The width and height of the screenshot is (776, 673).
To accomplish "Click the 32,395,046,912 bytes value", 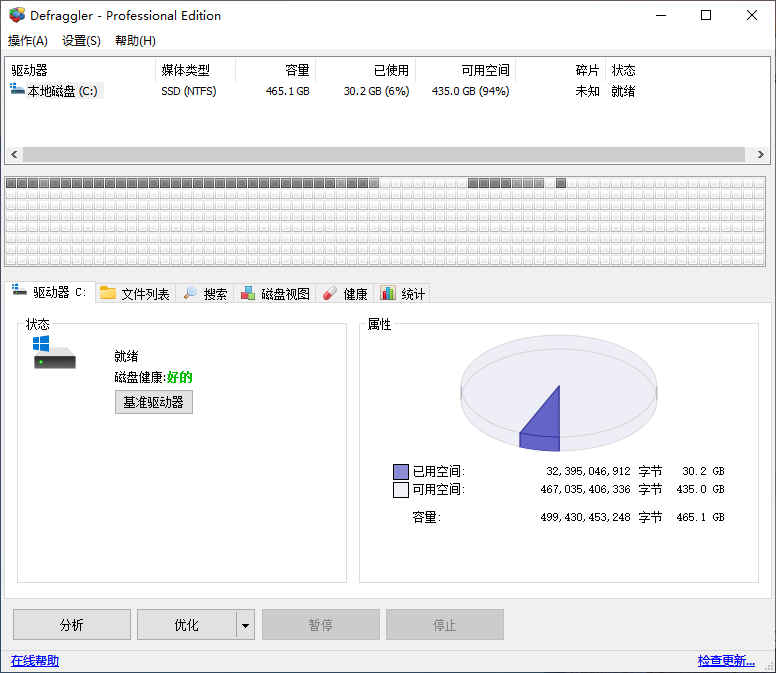I will 588,471.
